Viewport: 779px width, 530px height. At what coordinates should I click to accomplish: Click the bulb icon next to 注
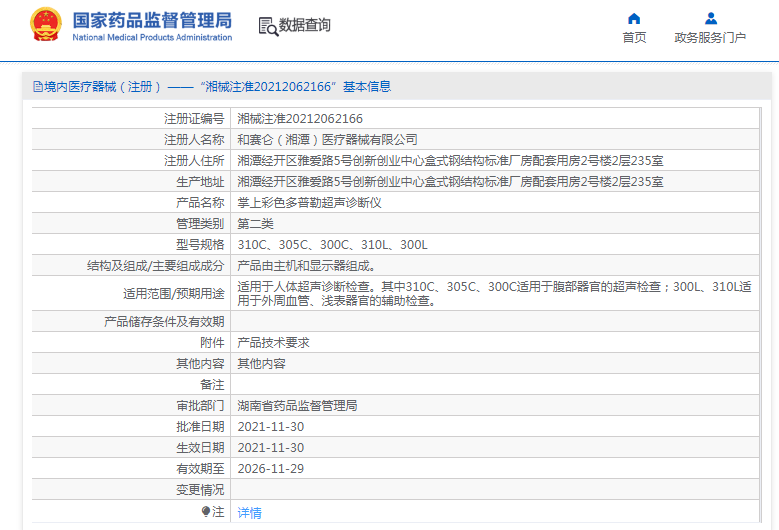[x=206, y=512]
